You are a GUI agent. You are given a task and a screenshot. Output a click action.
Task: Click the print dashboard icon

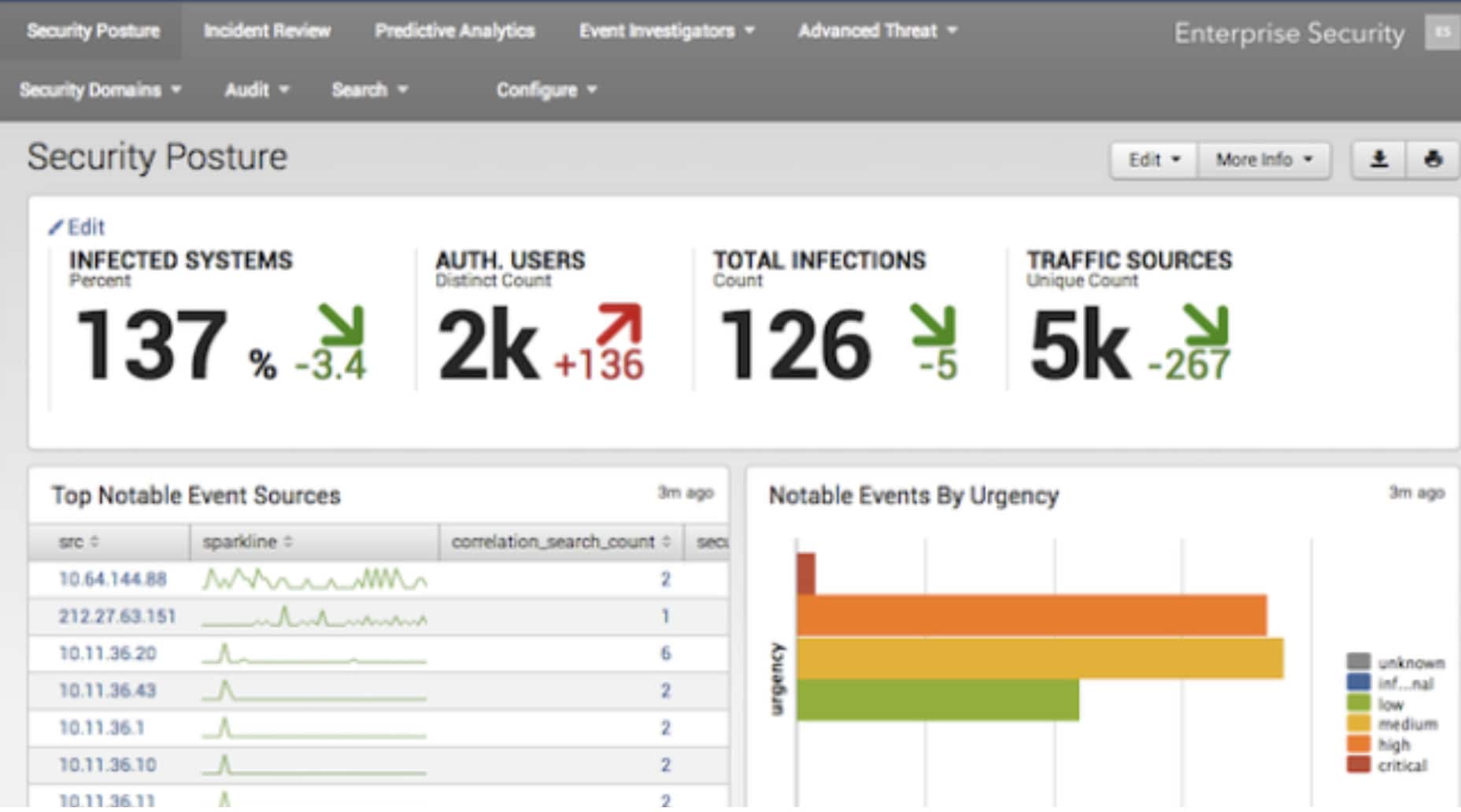[1433, 160]
